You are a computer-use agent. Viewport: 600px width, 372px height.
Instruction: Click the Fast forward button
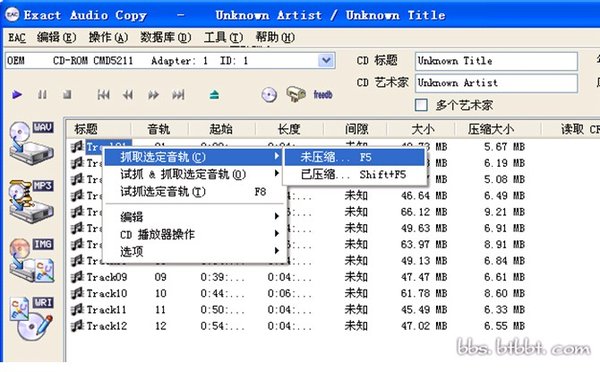[153, 95]
